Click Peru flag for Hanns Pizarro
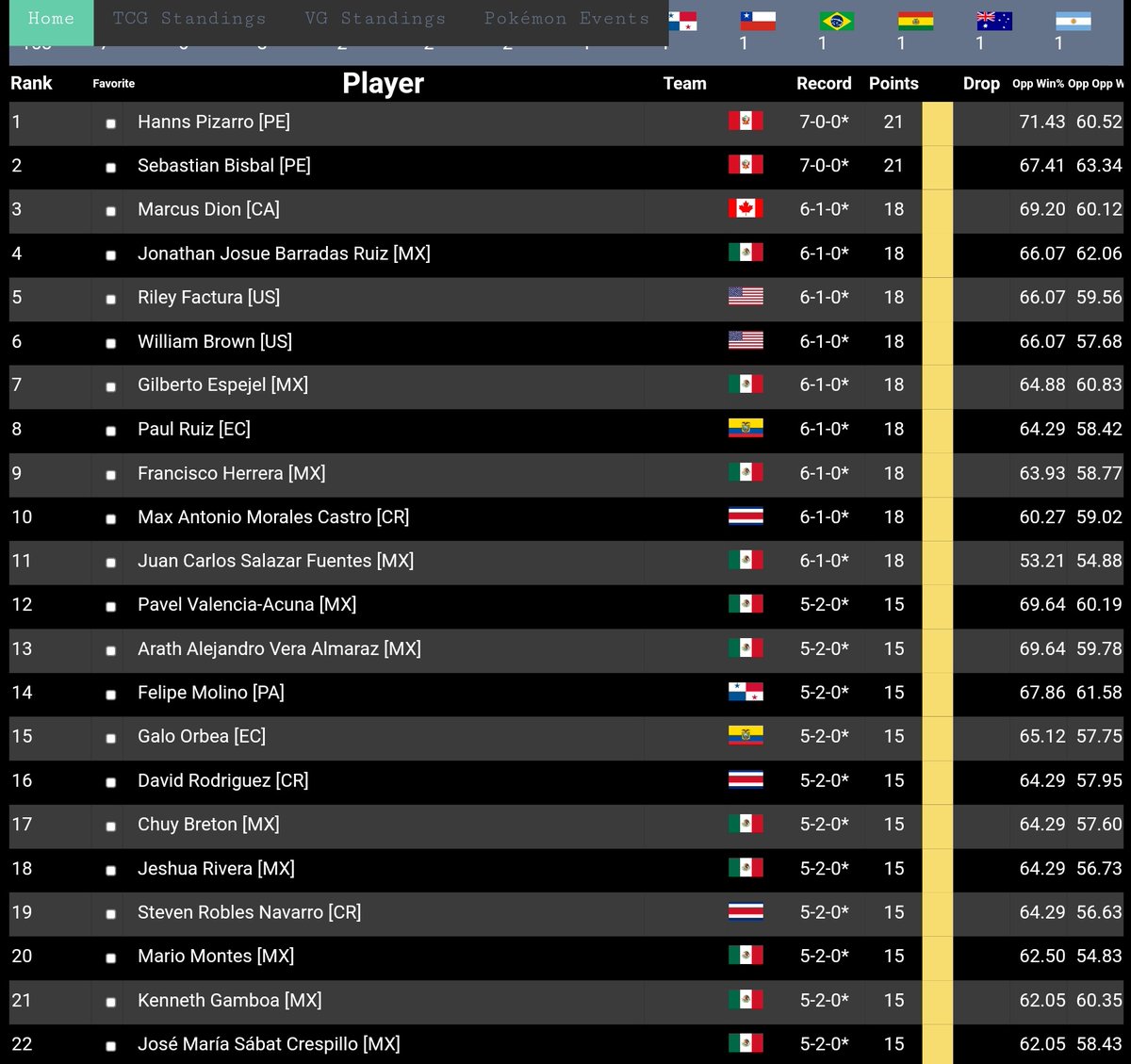Viewport: 1131px width, 1064px height. [746, 121]
